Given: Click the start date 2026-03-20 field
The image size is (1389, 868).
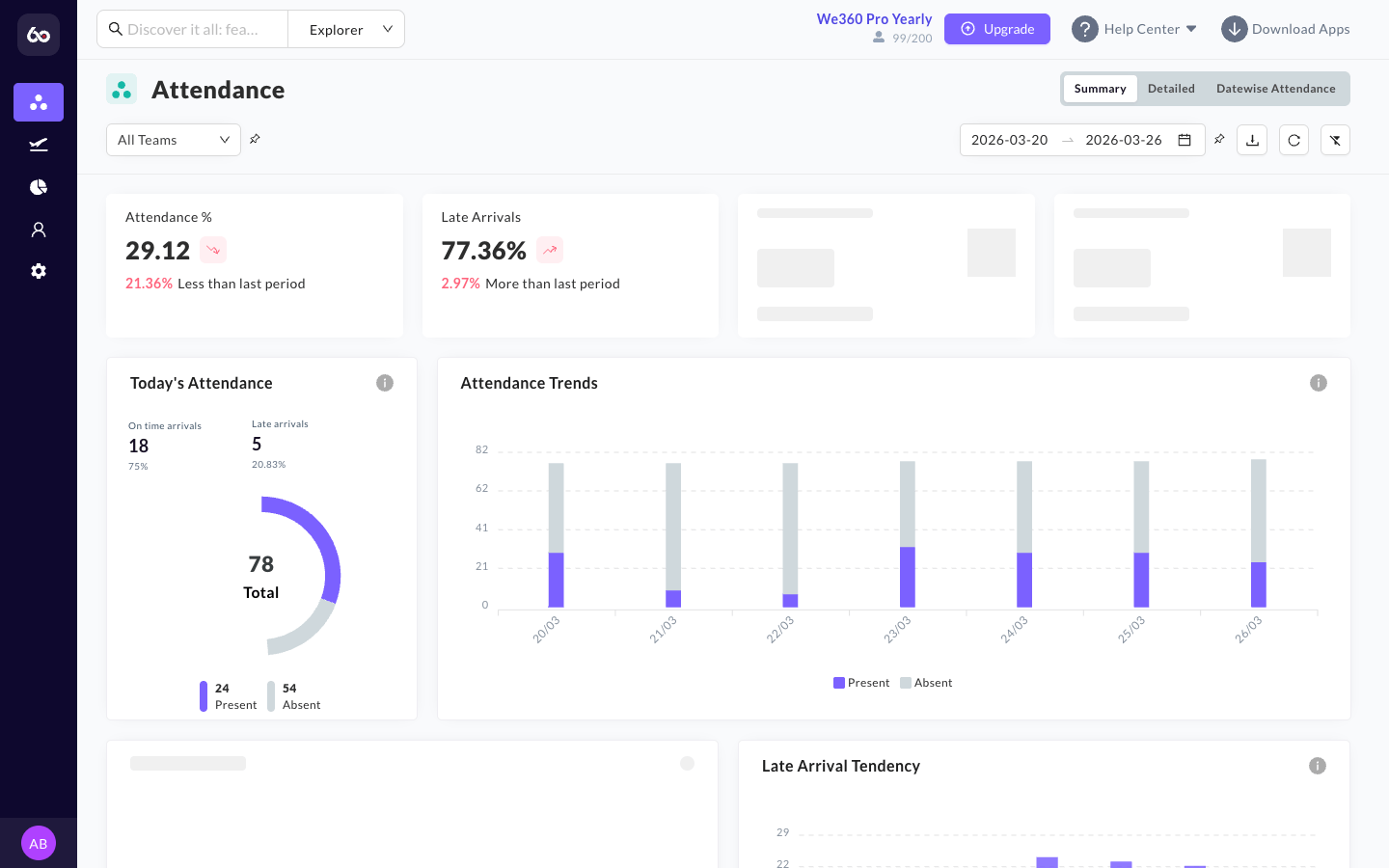Looking at the screenshot, I should (1009, 140).
